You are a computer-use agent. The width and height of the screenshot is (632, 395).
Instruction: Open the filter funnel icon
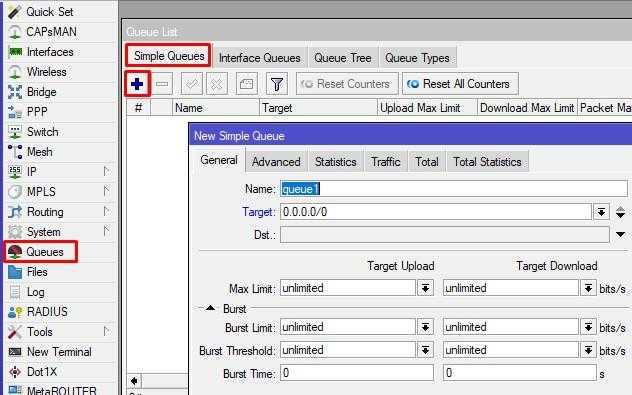click(x=277, y=84)
